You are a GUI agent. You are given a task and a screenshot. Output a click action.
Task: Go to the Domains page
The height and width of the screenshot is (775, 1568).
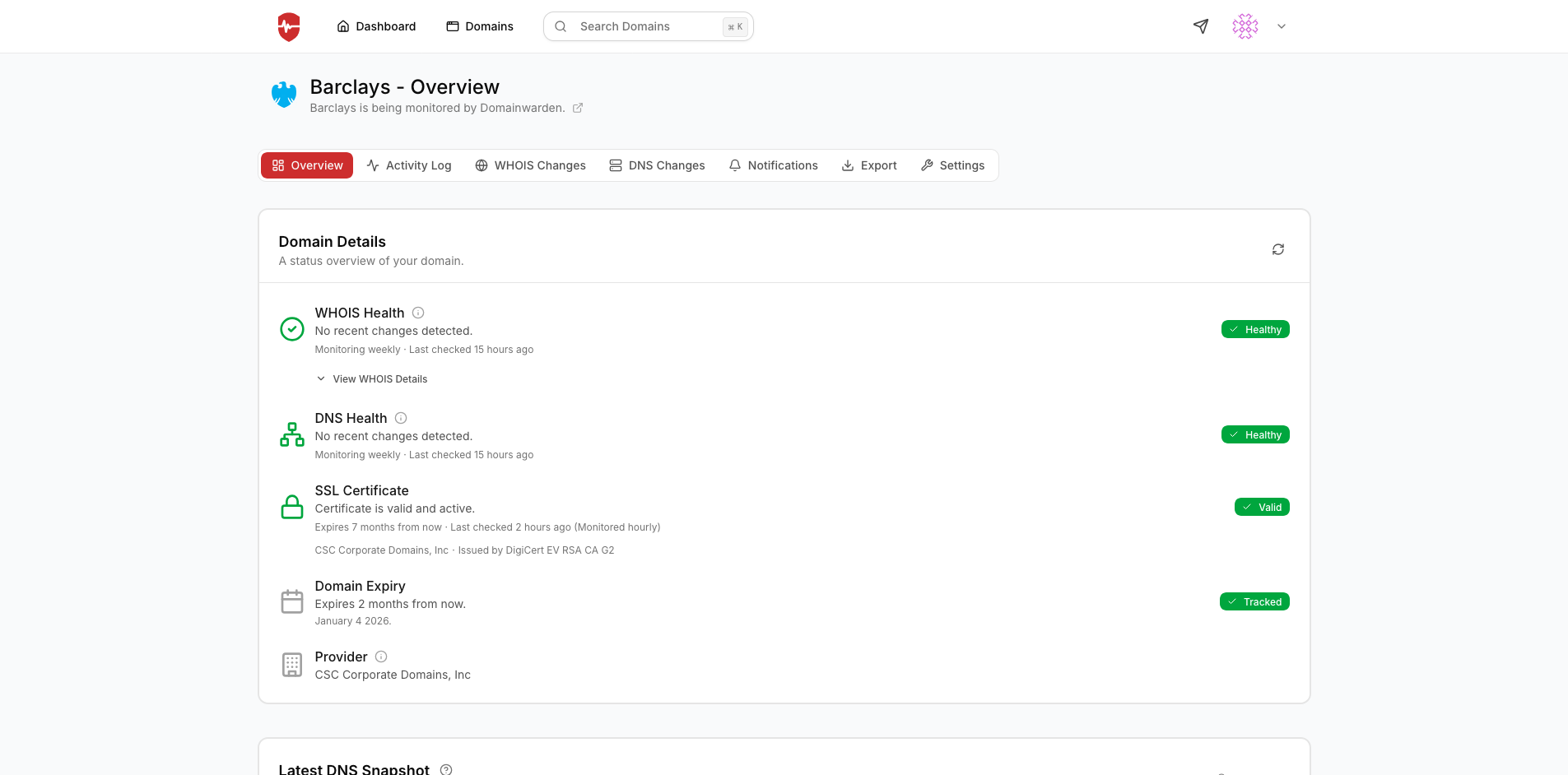(480, 26)
